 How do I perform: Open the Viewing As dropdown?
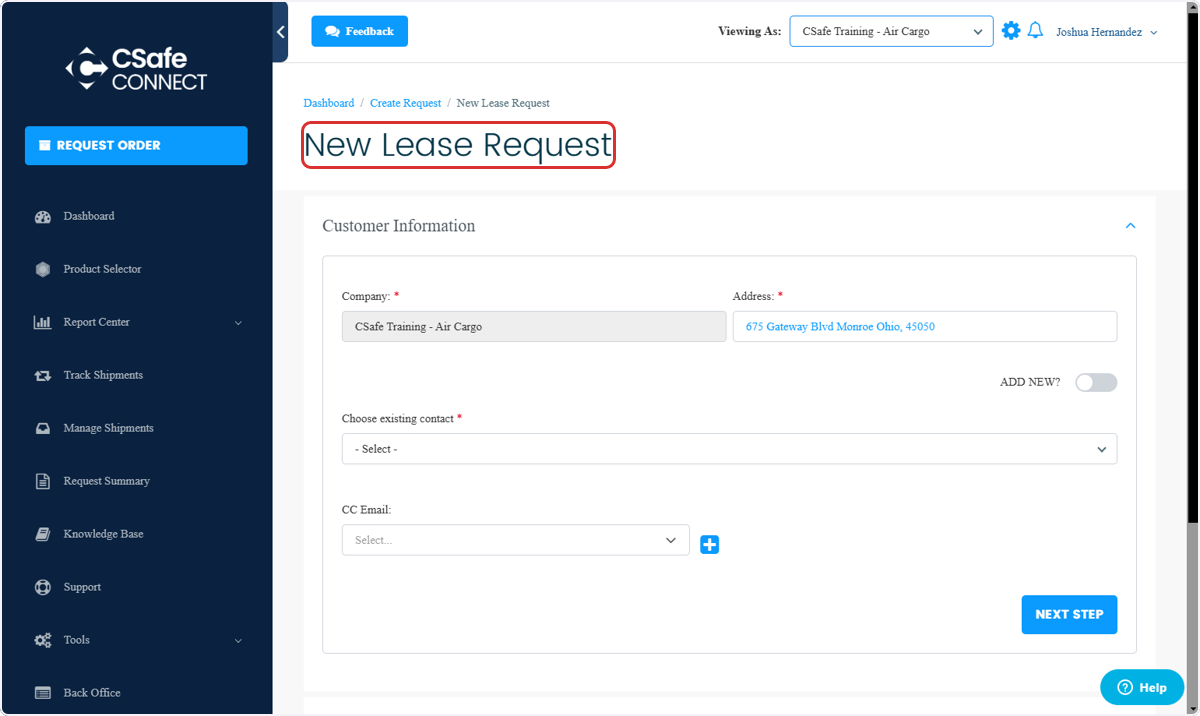891,31
